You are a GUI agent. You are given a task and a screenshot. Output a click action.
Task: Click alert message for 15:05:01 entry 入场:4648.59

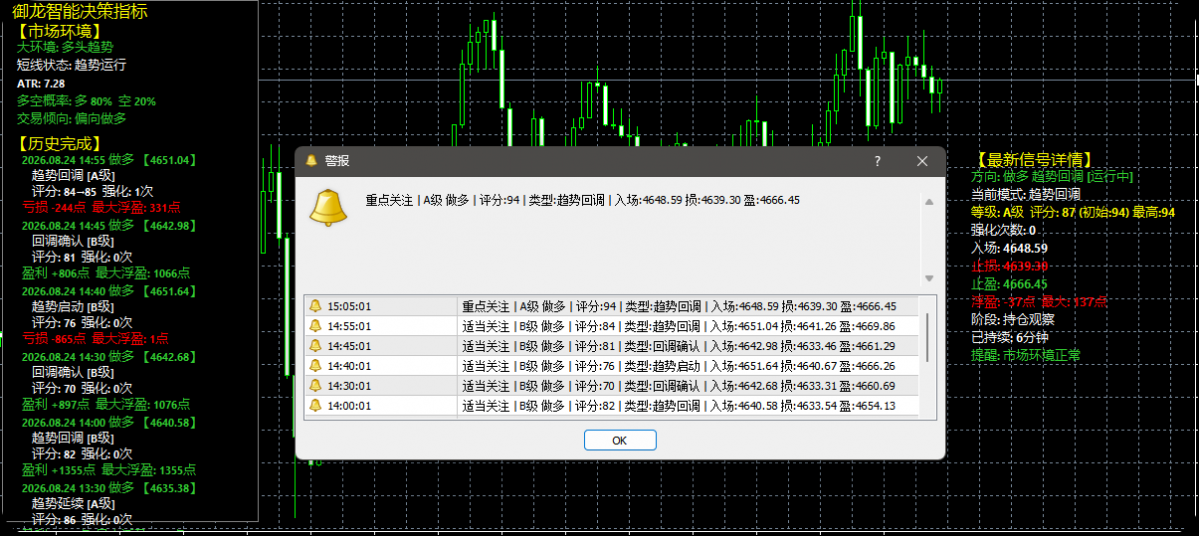678,306
